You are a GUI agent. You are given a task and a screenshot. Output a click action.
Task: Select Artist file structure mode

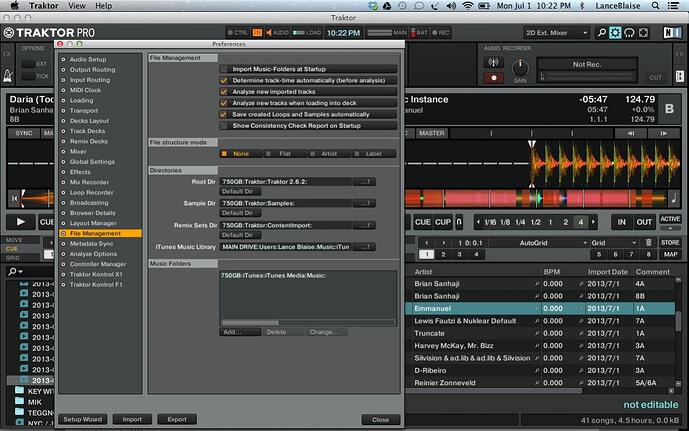(329, 154)
